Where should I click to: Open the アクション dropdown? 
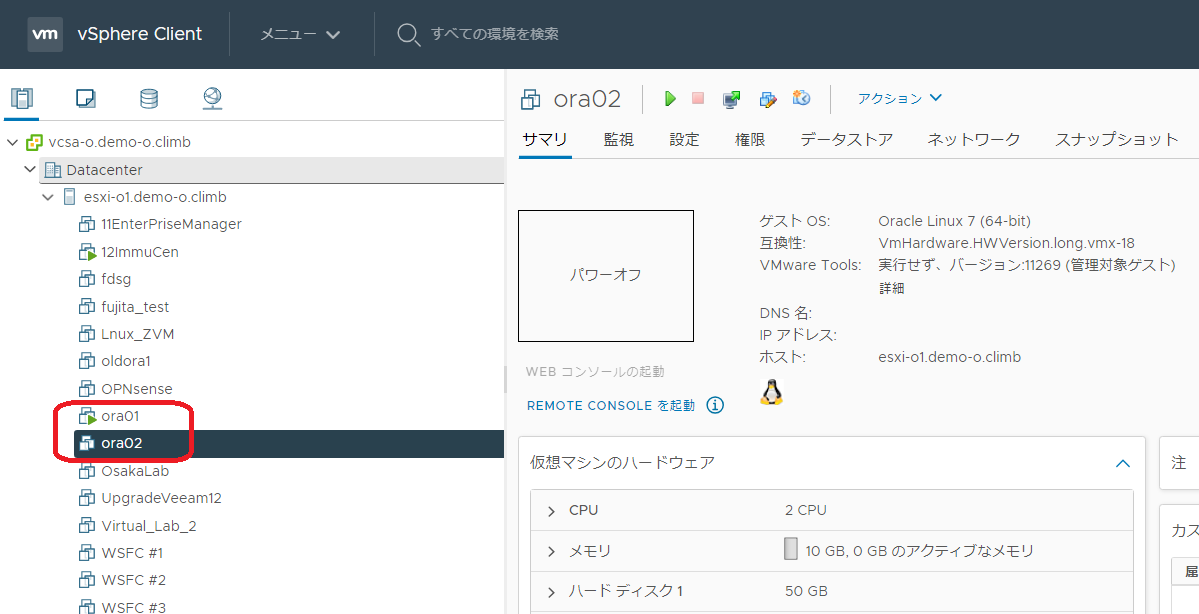pos(899,98)
